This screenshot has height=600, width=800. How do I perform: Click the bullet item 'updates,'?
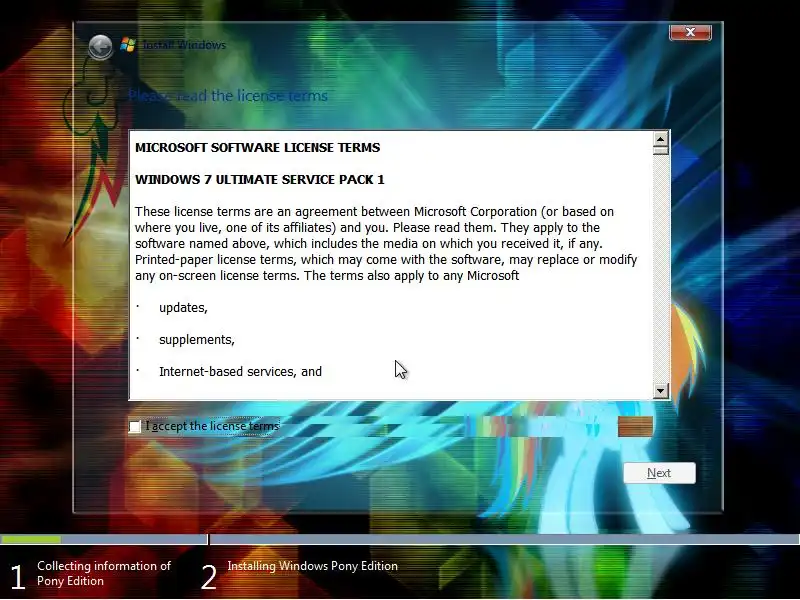183,308
